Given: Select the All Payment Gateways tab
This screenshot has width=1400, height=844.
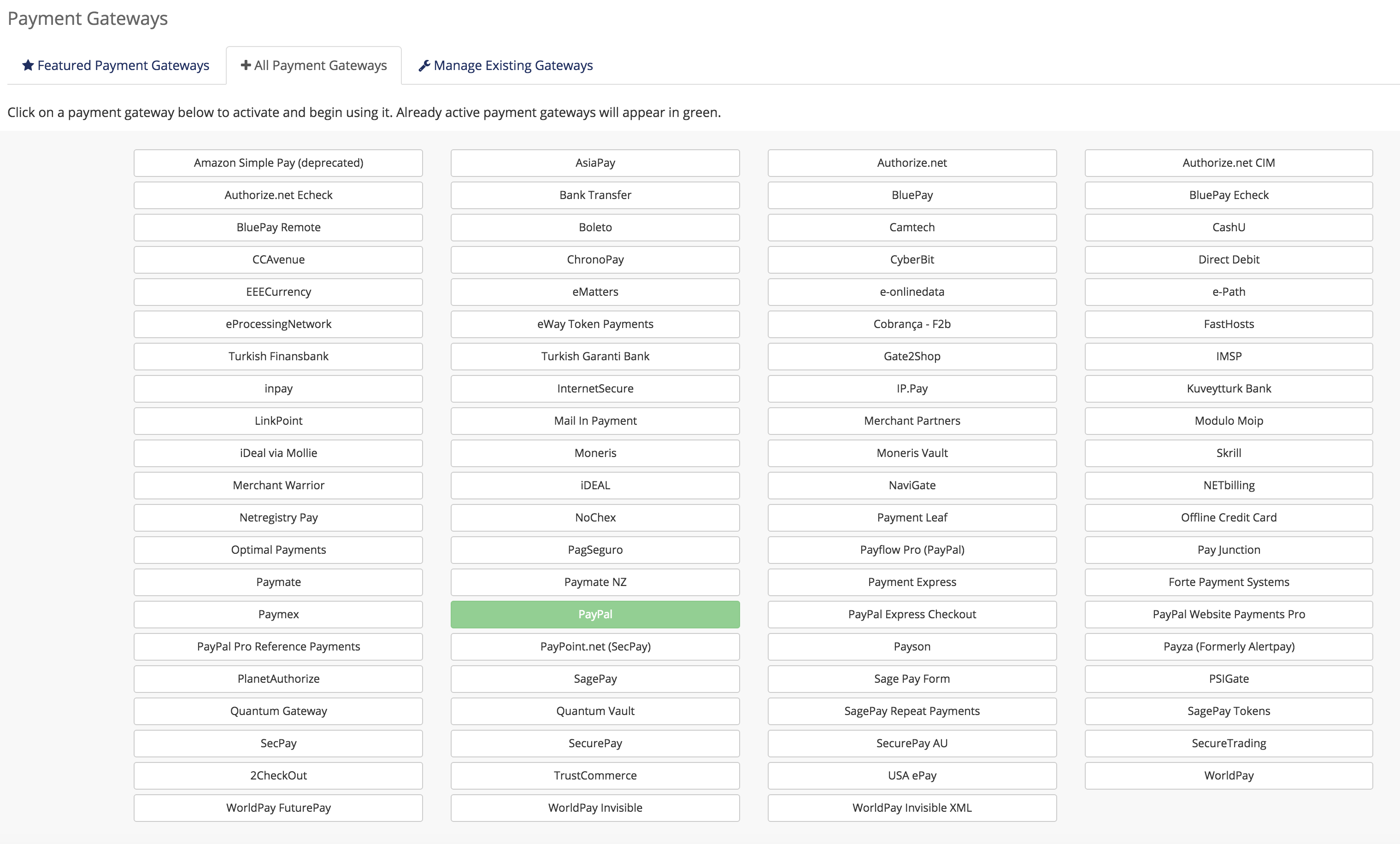Looking at the screenshot, I should pos(320,65).
